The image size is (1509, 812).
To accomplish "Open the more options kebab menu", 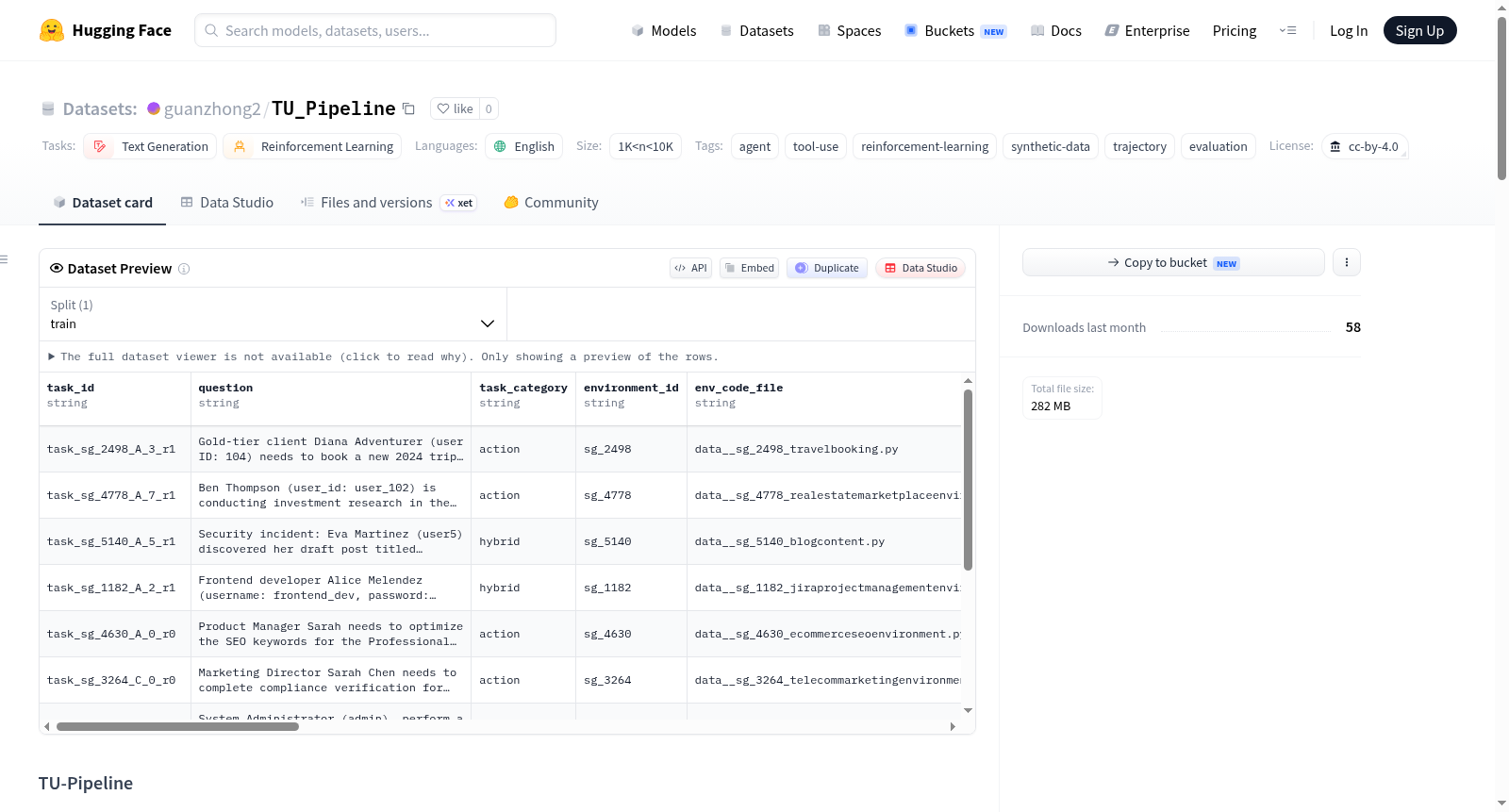I will [x=1347, y=262].
